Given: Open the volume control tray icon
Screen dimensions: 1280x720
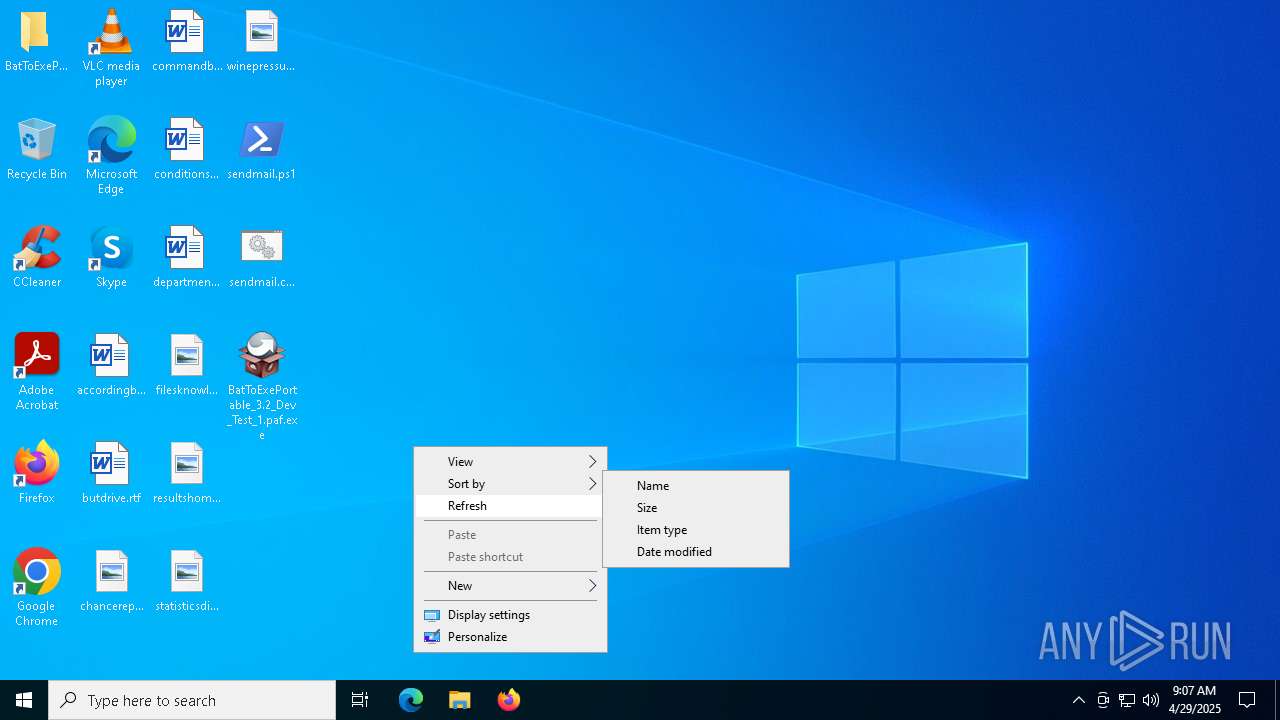Looking at the screenshot, I should 1151,700.
